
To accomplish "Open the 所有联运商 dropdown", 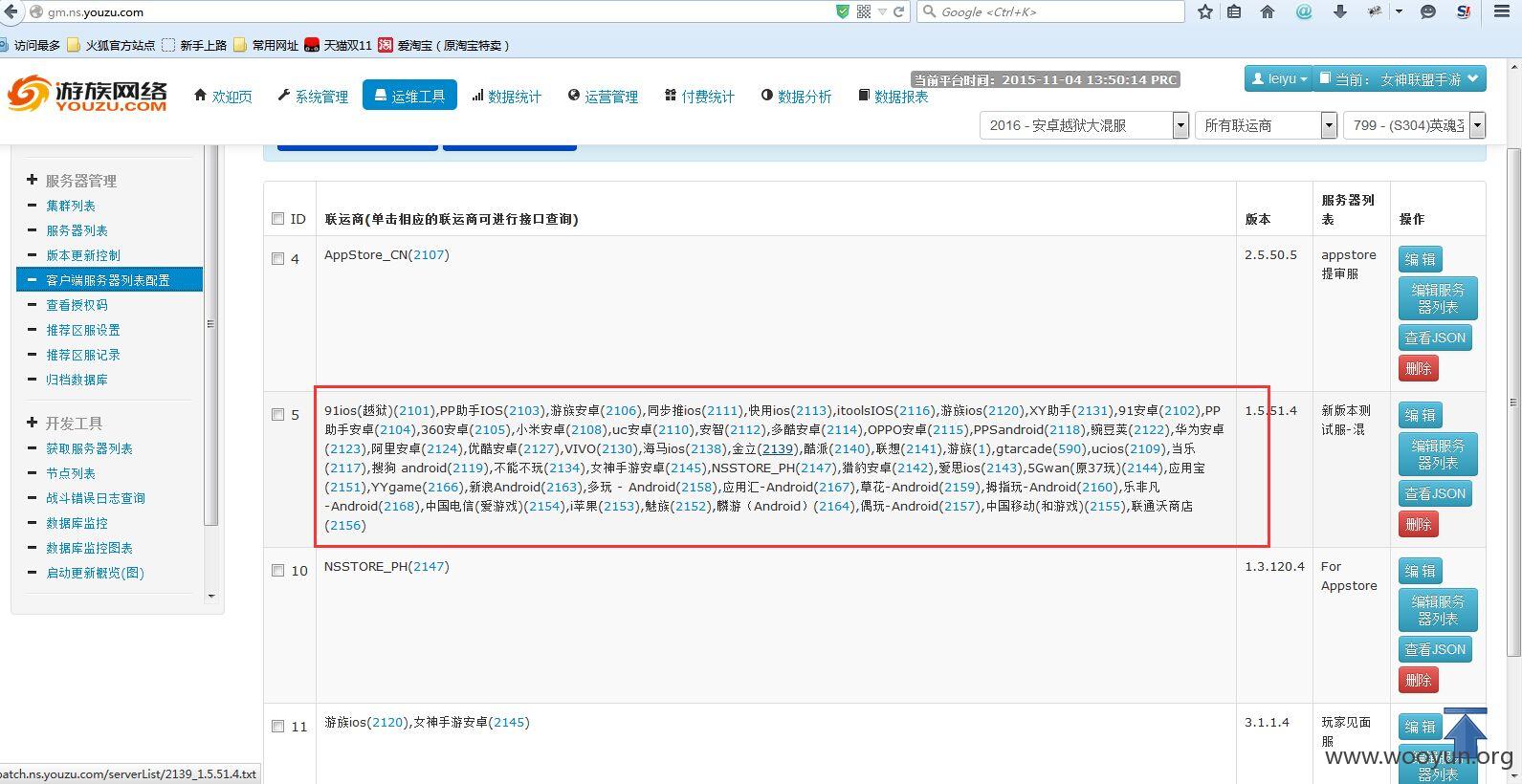I will coord(1266,125).
